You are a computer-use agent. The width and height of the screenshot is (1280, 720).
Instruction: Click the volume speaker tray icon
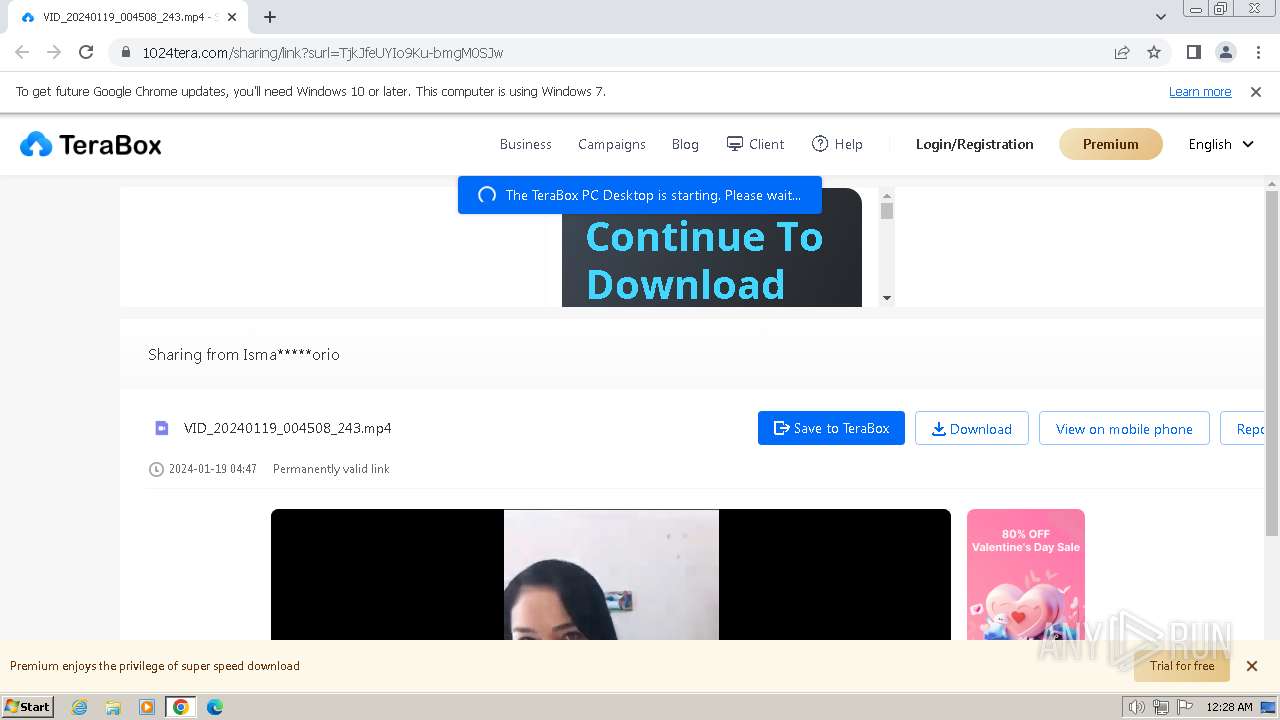point(1136,707)
